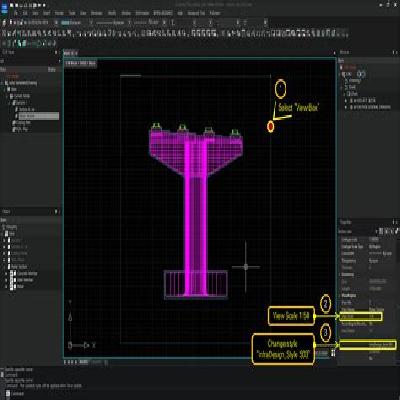Click the rightmost icon in the properties panel toolbar
The image size is (400, 400).
396,231
